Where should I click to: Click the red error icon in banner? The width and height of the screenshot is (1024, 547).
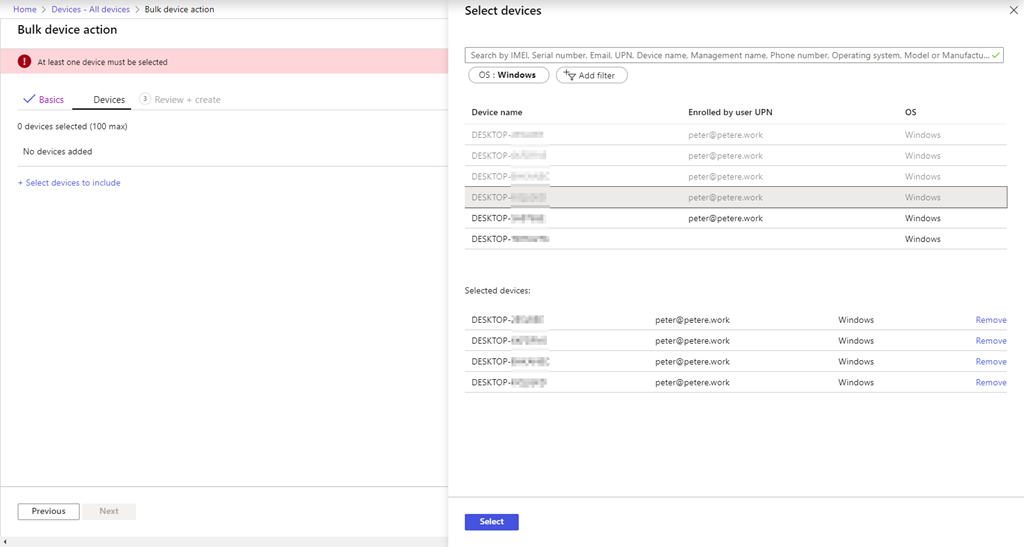[x=24, y=62]
